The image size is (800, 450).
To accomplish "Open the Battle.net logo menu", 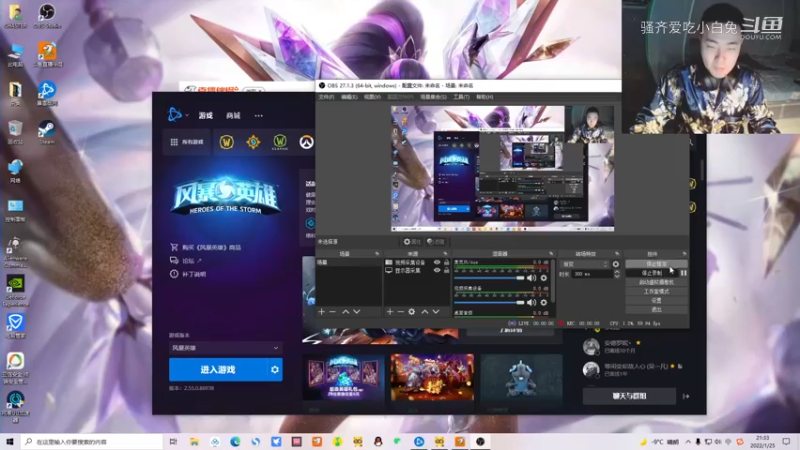I will click(174, 115).
